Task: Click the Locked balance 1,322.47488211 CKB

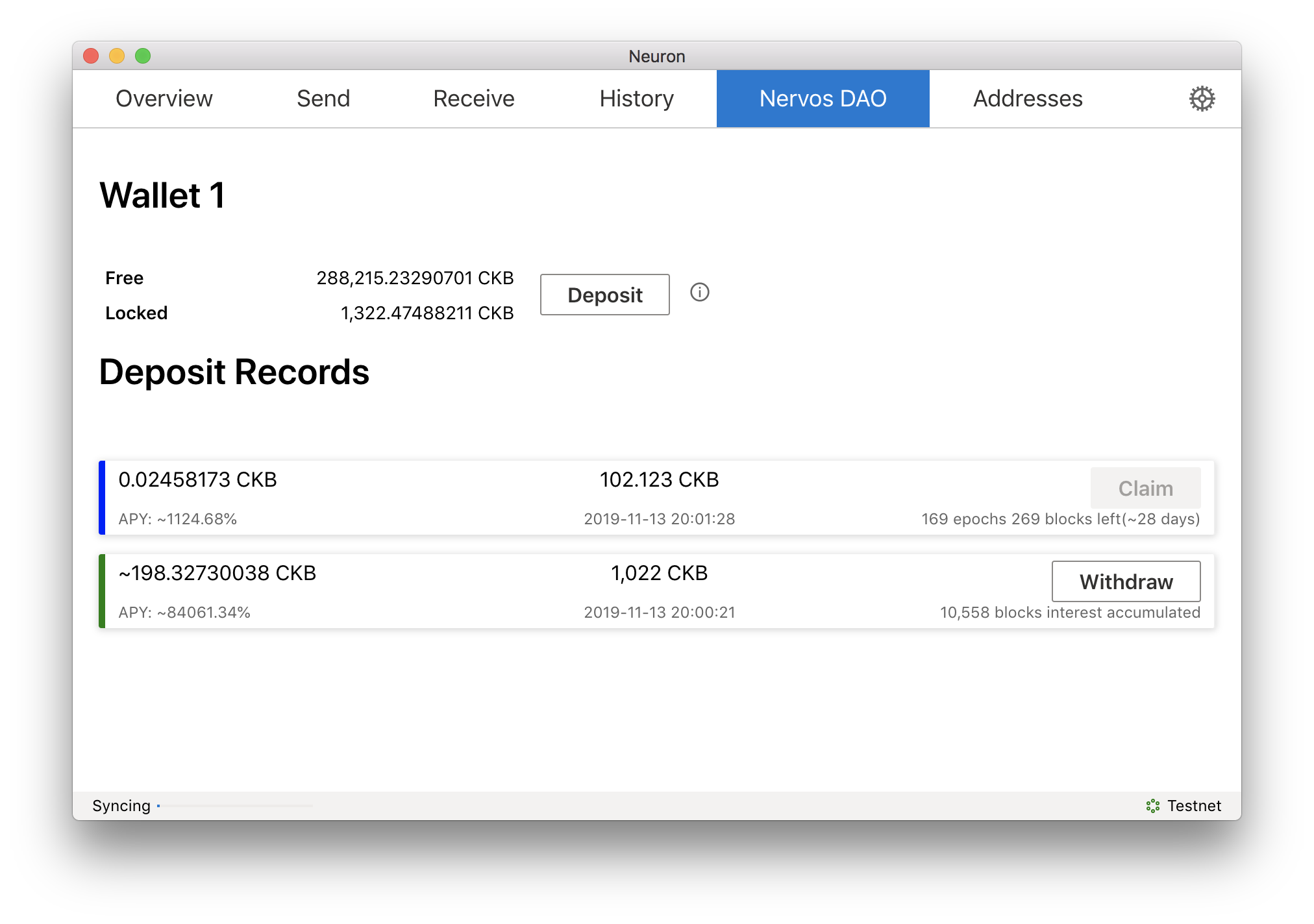Action: pos(427,313)
